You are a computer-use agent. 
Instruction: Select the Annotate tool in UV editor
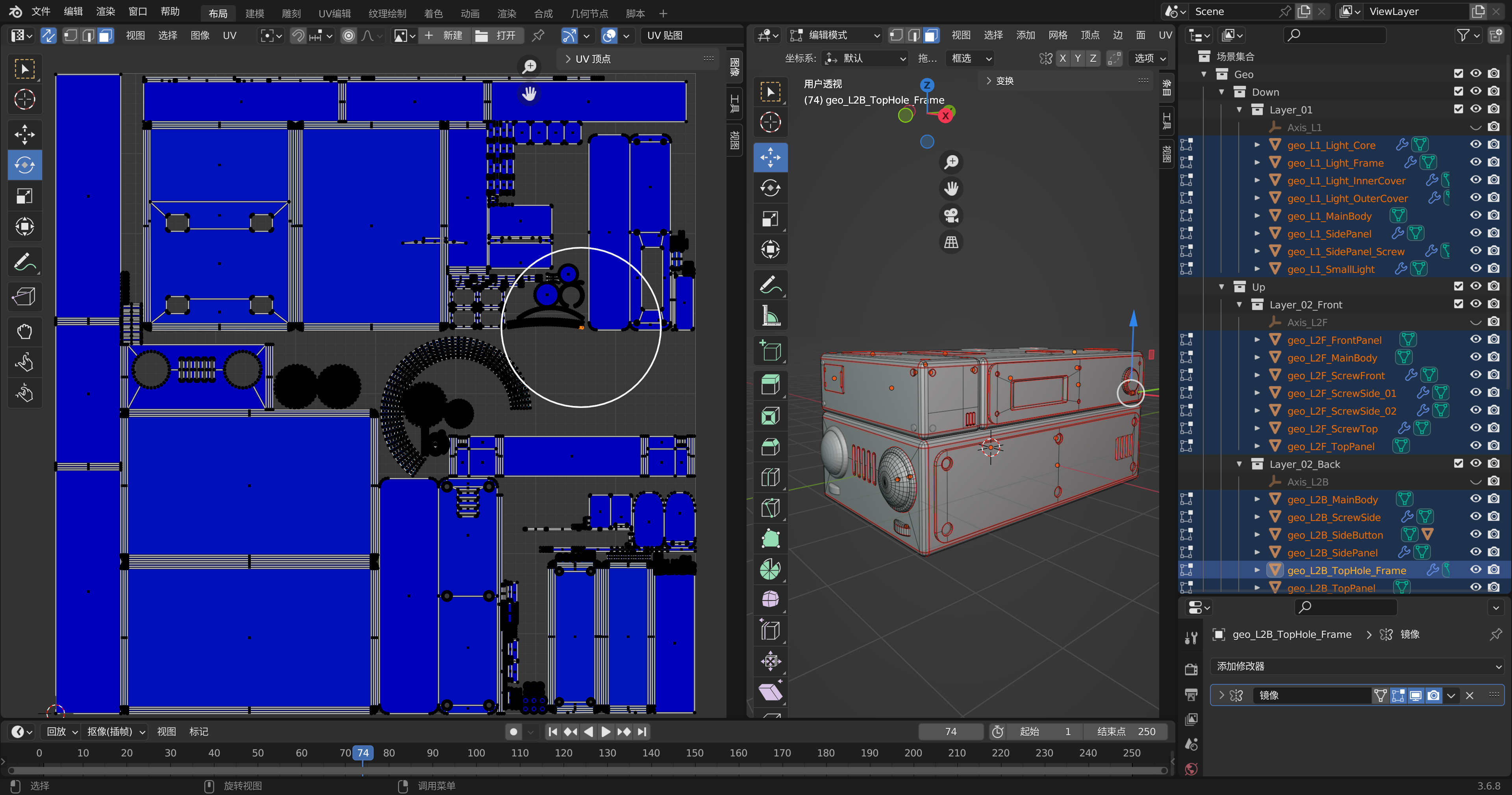coord(24,262)
